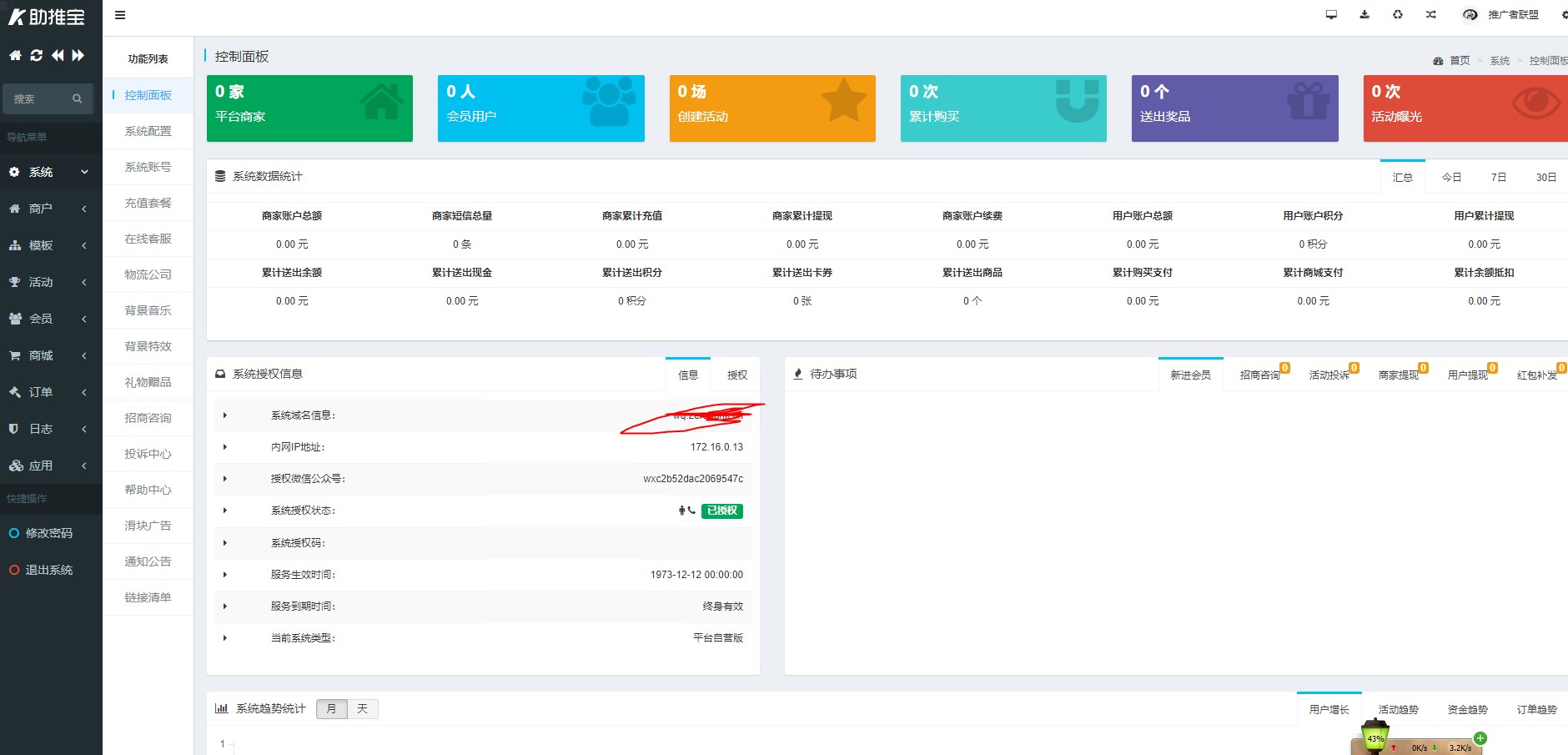Click the sidebar search input field
The image size is (1568, 755).
[40, 98]
